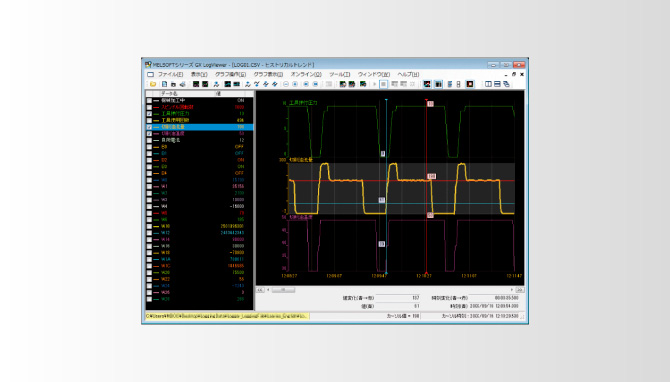Click the print icon in the toolbar
Image resolution: width=670 pixels, height=382 pixels.
point(183,84)
